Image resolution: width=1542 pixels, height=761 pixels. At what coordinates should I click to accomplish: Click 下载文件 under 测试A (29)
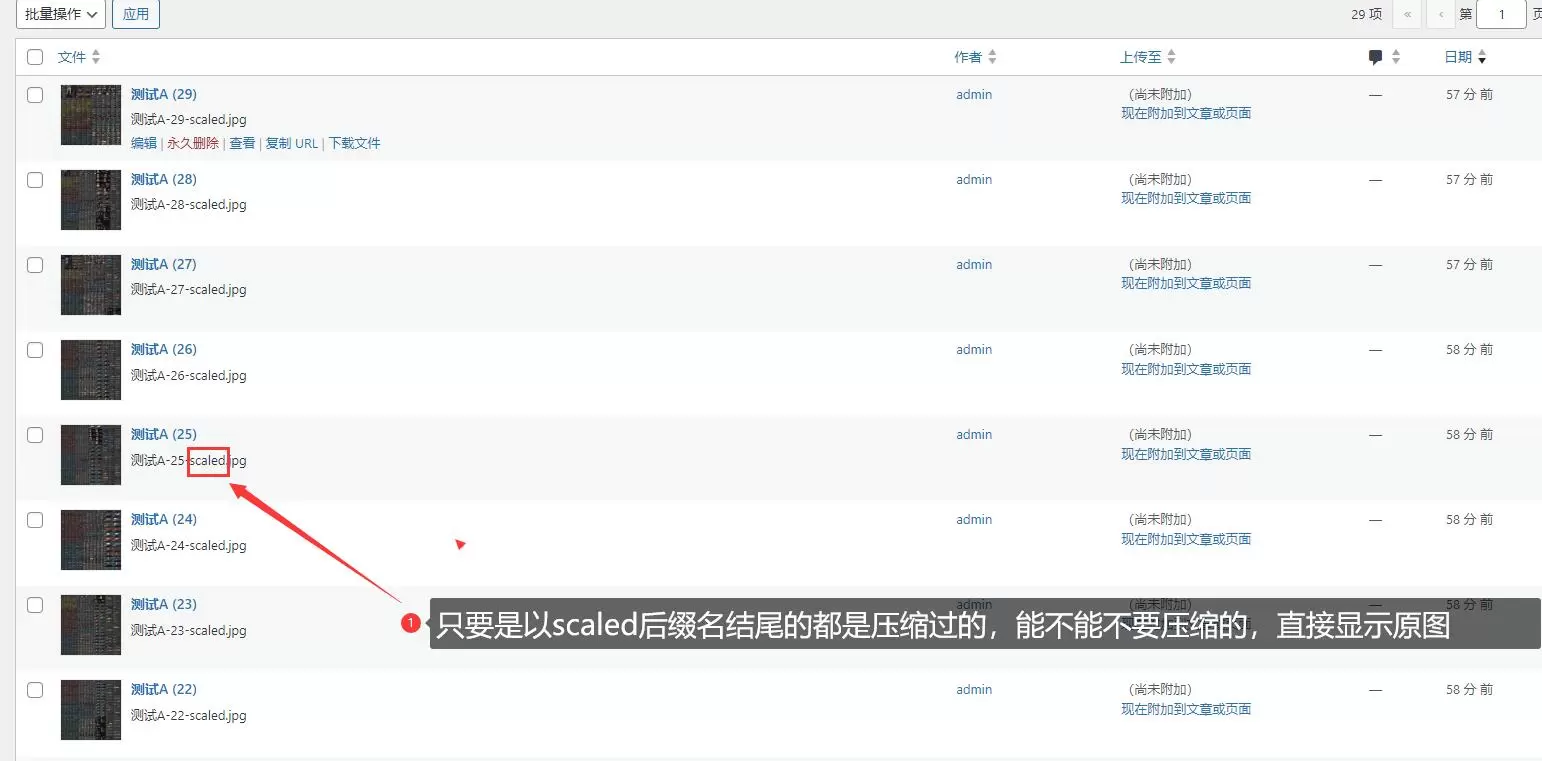tap(355, 143)
